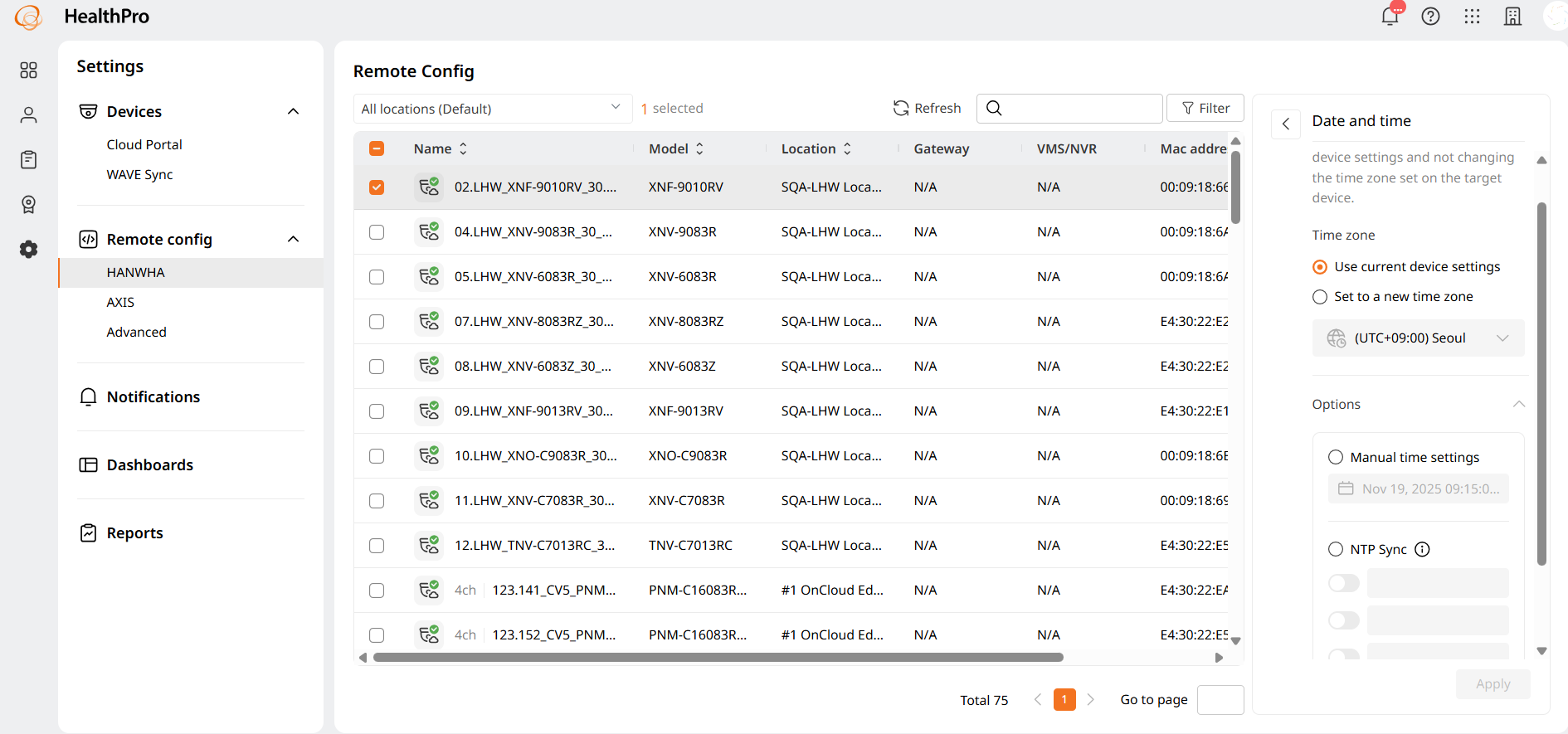
Task: Click the Go to page input field
Action: point(1220,700)
